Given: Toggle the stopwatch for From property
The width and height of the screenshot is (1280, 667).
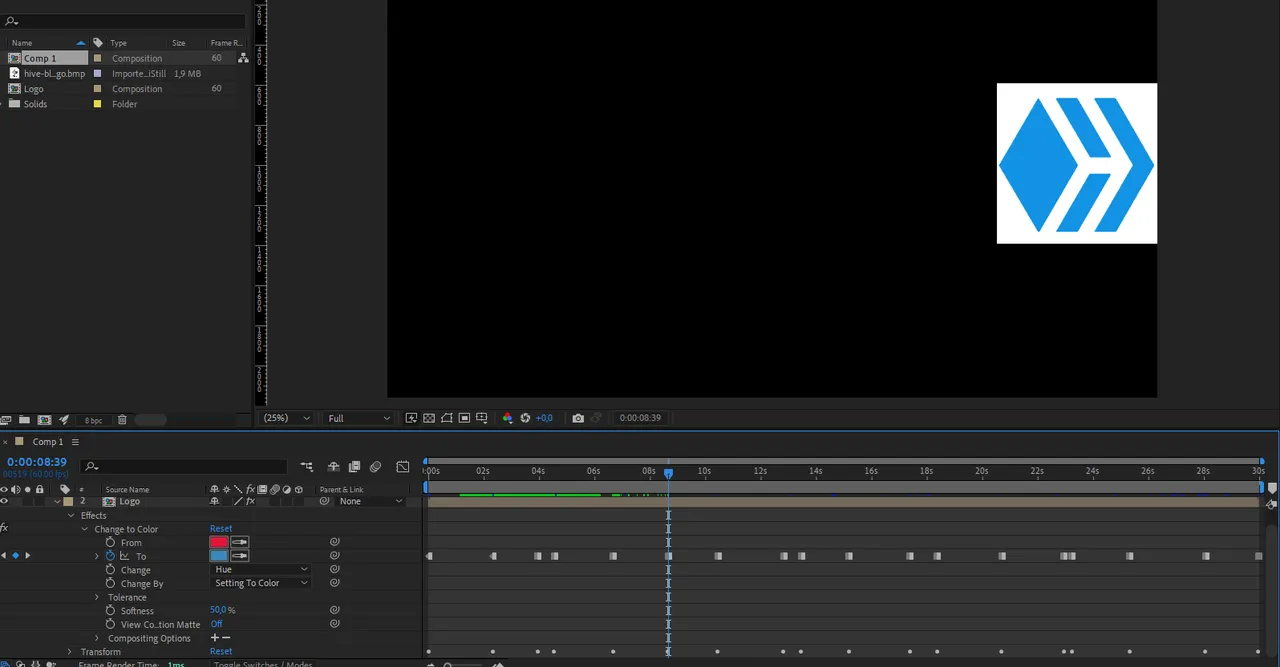Looking at the screenshot, I should coord(110,542).
